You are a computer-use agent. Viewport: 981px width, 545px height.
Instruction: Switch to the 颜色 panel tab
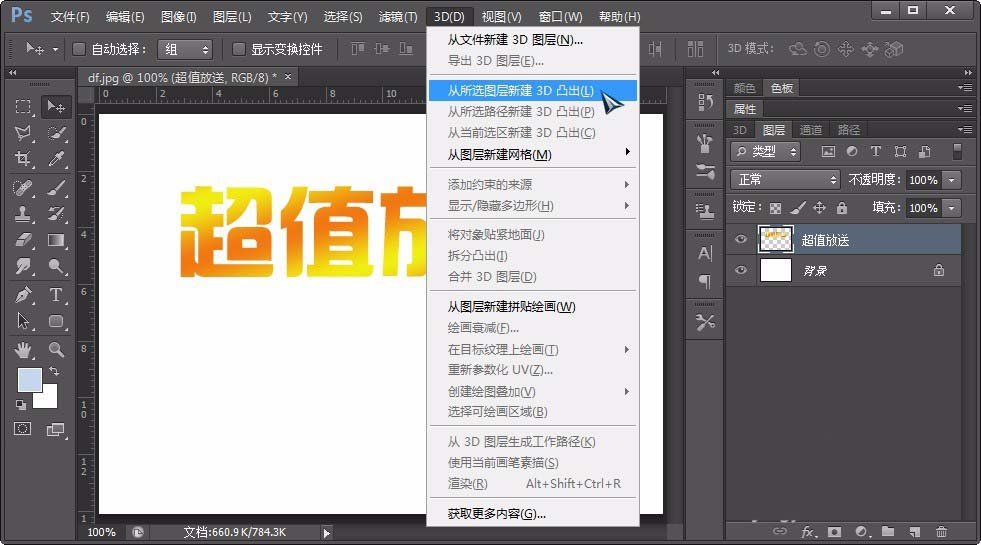coord(745,88)
